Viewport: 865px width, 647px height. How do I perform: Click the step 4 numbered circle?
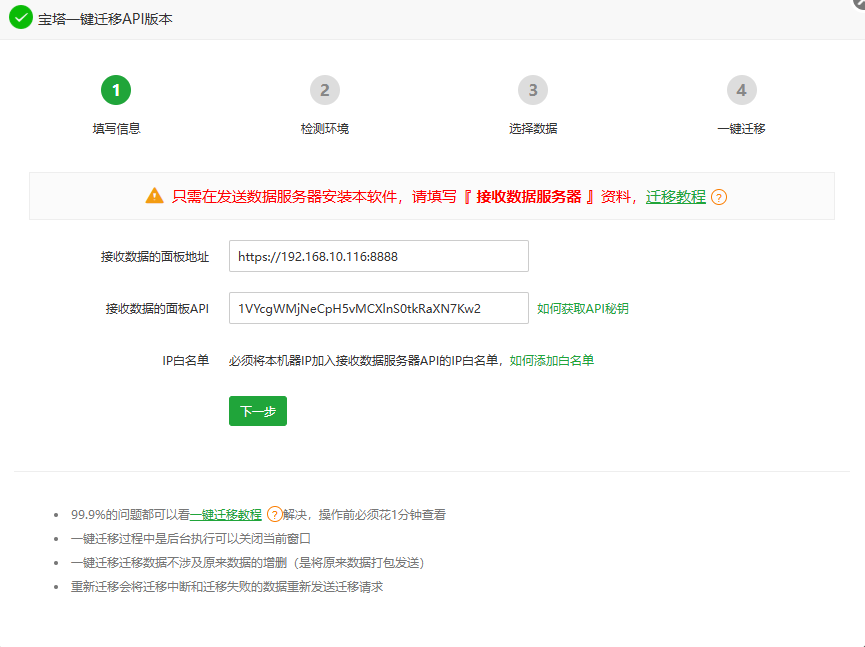(741, 89)
